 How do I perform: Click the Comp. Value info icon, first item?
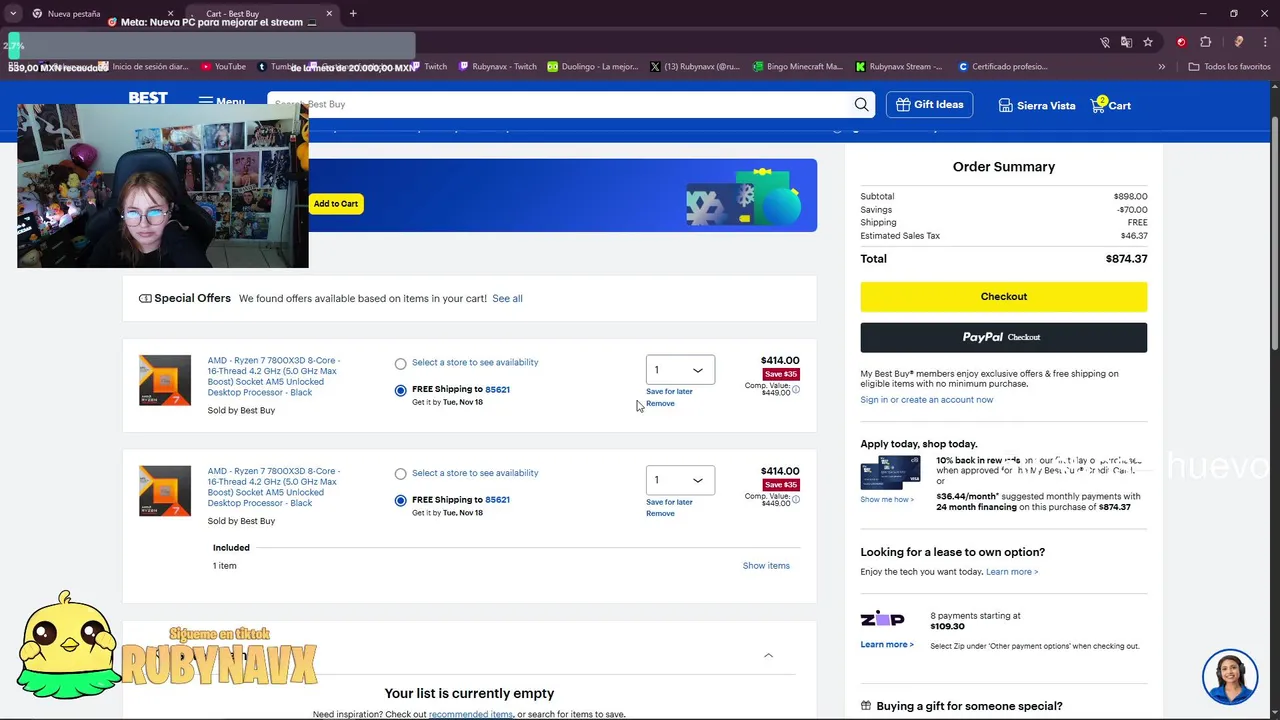(x=796, y=389)
